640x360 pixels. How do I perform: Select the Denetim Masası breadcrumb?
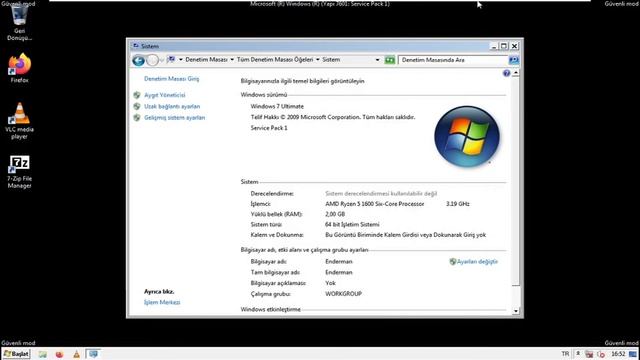pos(206,60)
